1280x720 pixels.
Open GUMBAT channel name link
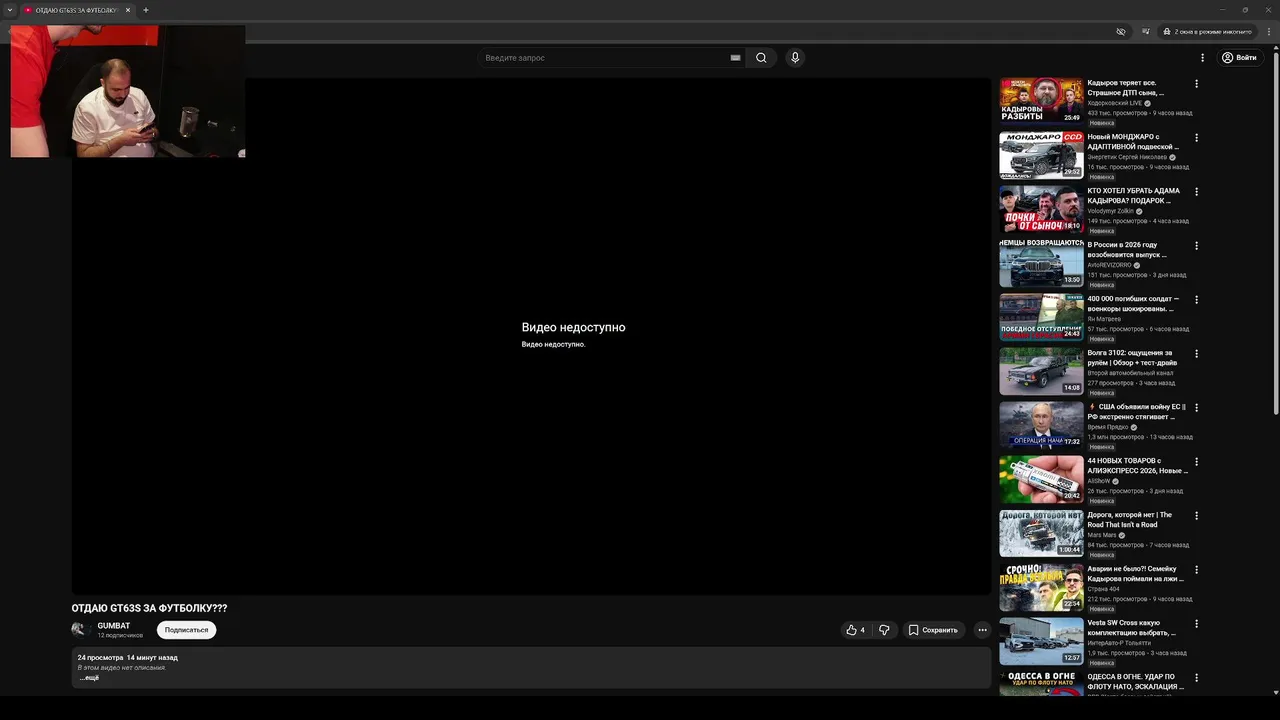pos(114,626)
